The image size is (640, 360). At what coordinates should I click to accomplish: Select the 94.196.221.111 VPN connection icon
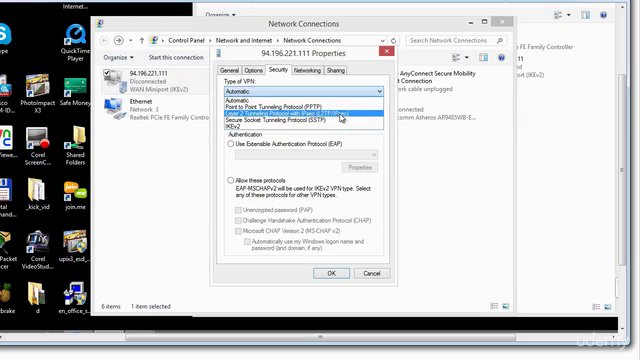(x=115, y=81)
